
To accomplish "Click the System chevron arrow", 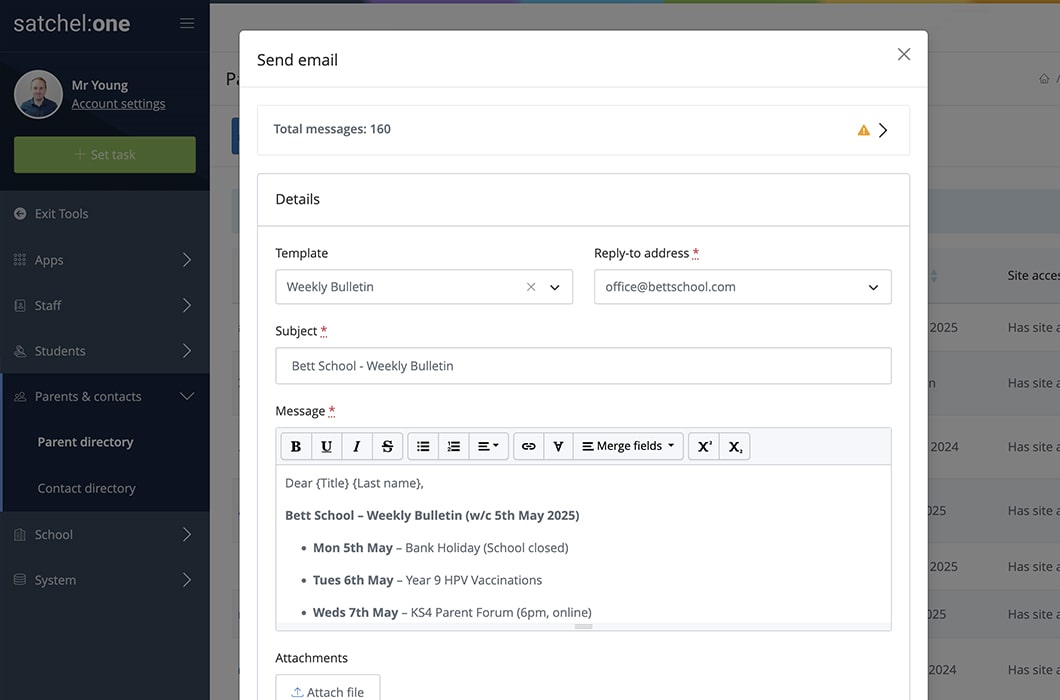I will coord(187,580).
